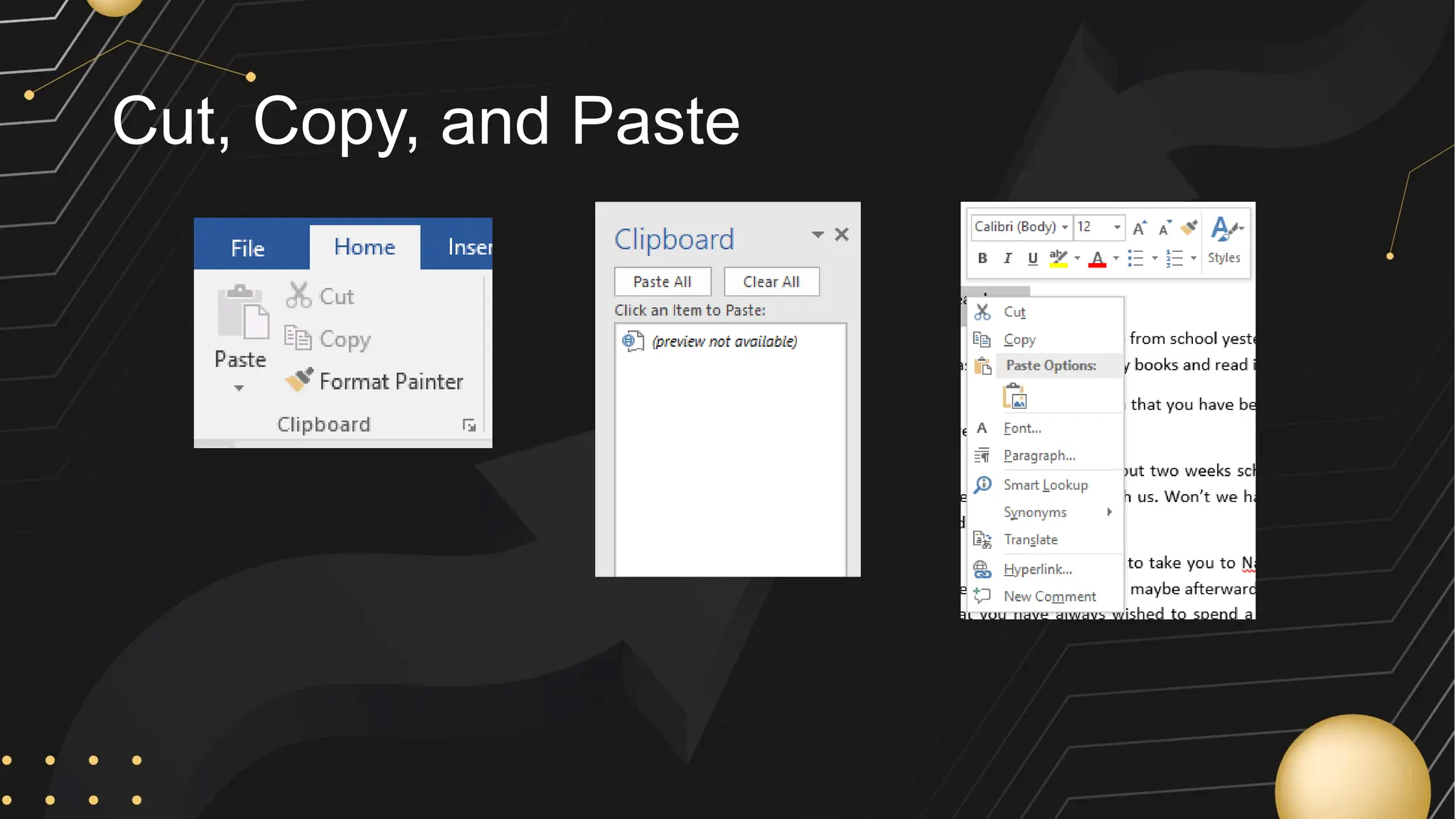Close the Clipboard task pane
This screenshot has width=1456, height=819.
point(842,235)
